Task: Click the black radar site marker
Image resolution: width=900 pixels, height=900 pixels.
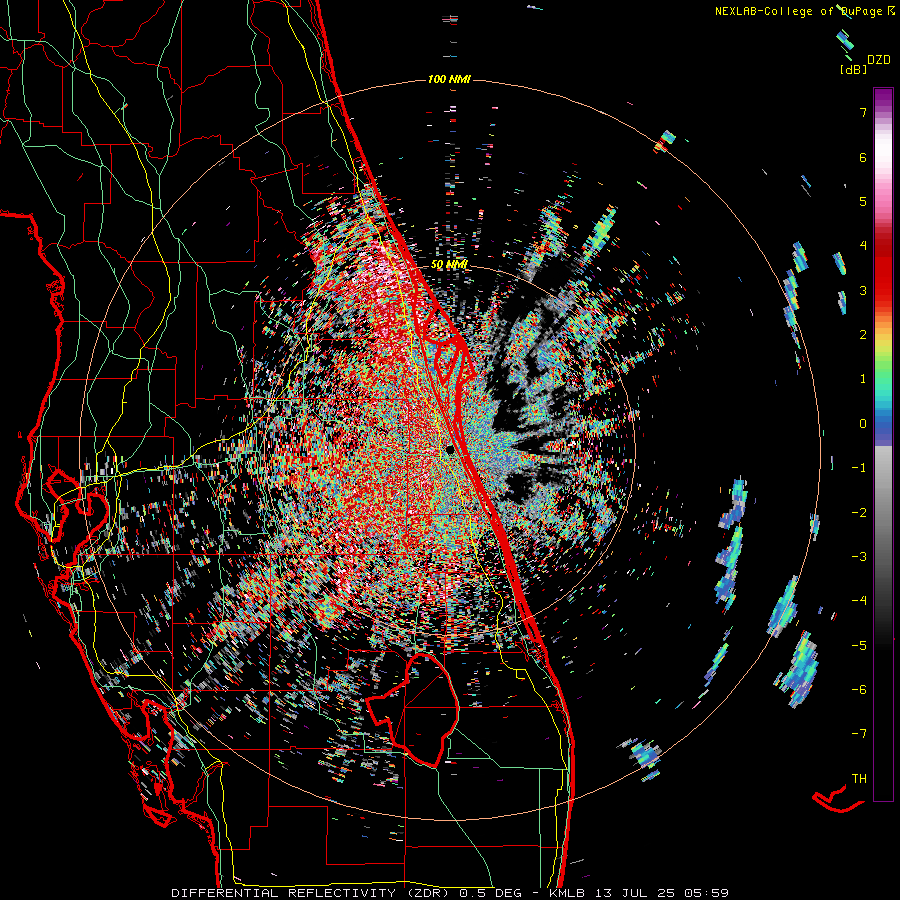Action: [451, 449]
